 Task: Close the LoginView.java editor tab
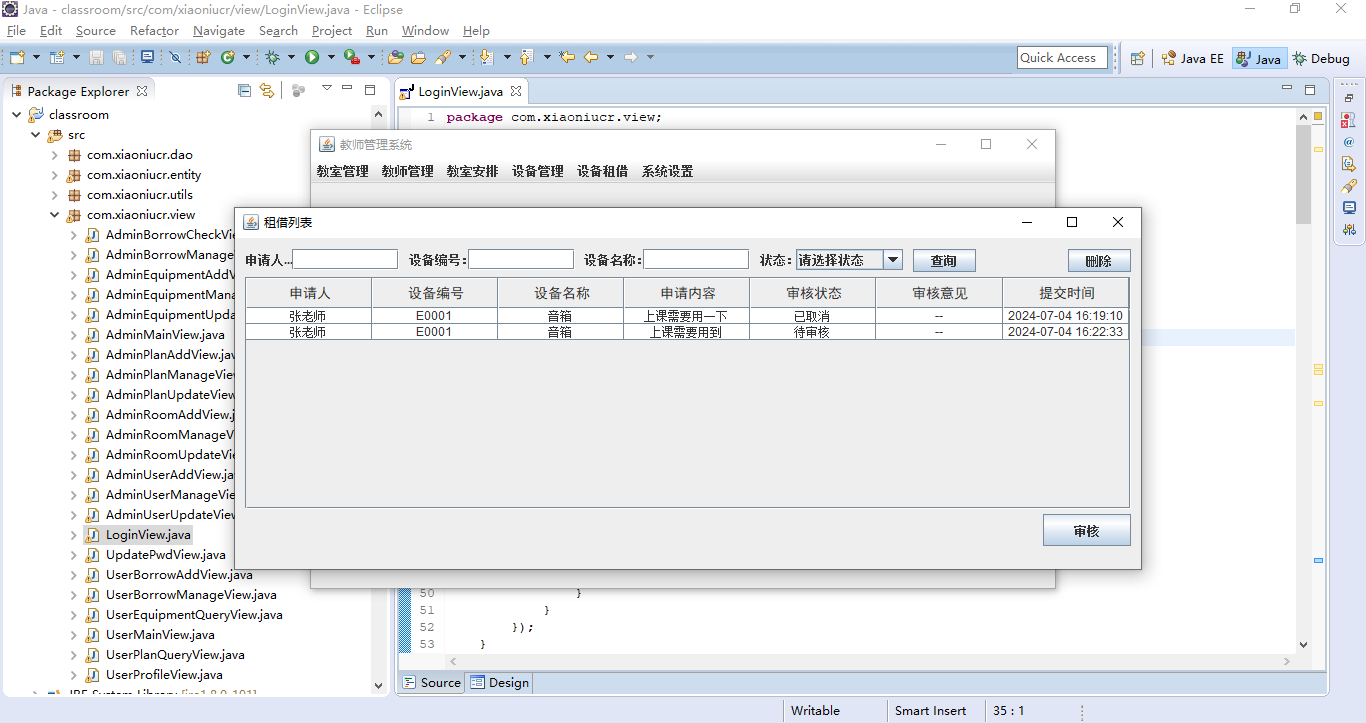tap(517, 91)
